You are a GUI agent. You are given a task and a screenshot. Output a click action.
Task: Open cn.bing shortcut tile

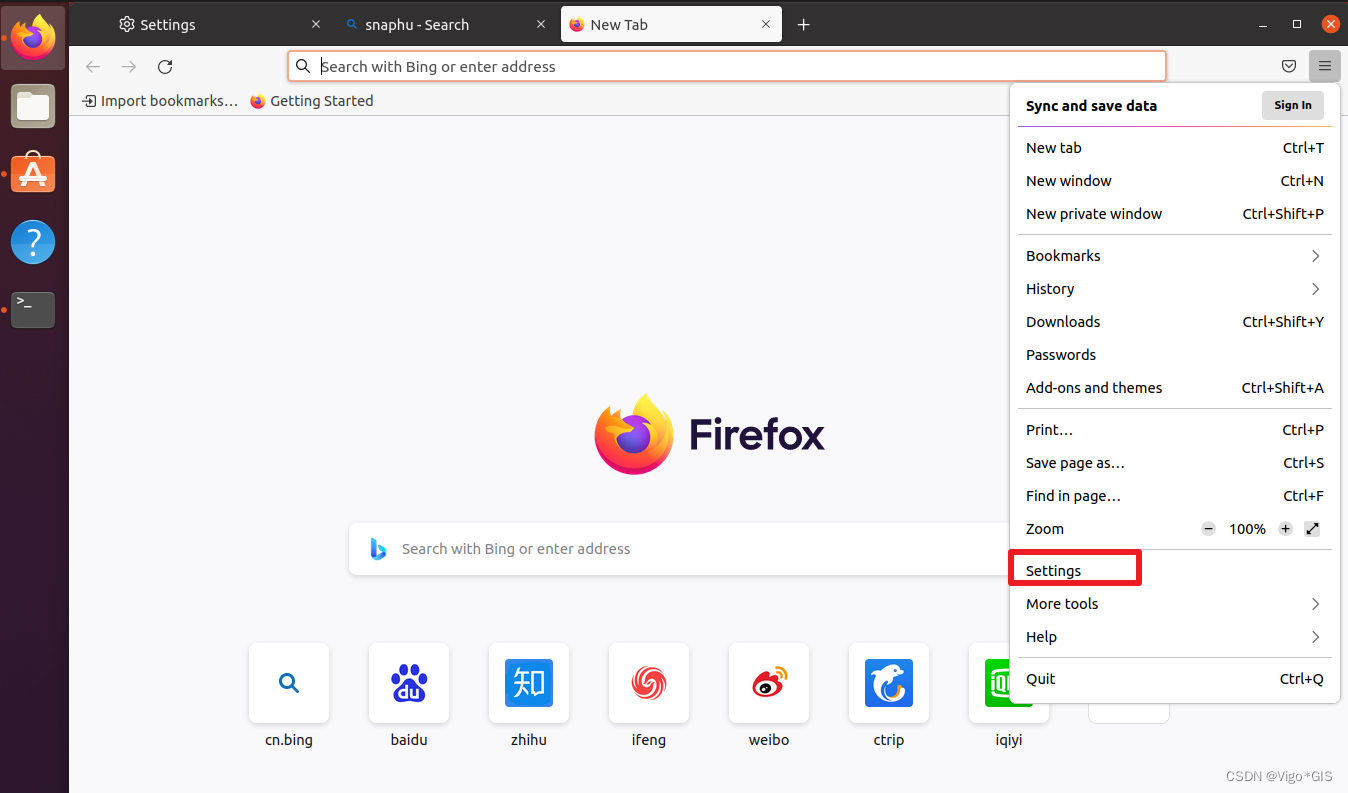(289, 683)
